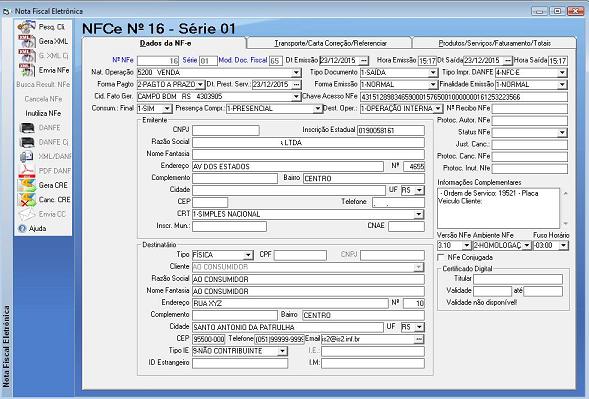Click the G. XML Cj icon
Screen dimensions: 589x399
(x=26, y=56)
